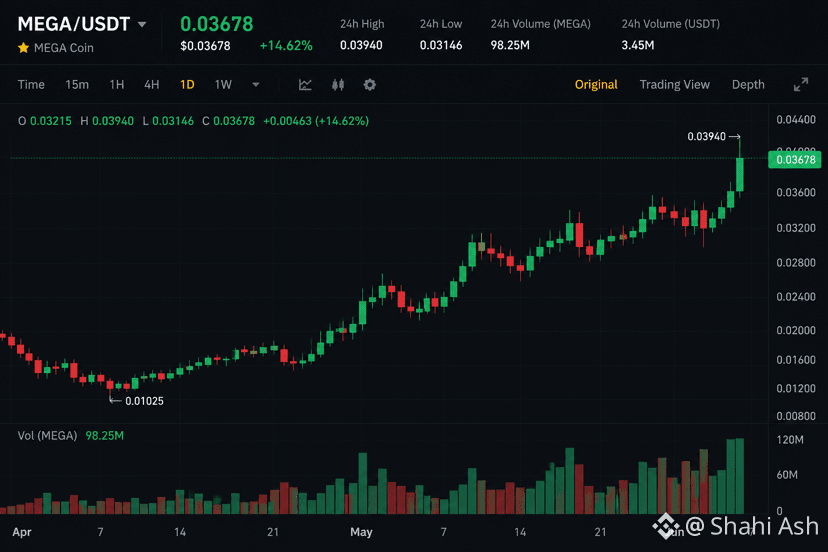This screenshot has width=828, height=552.
Task: Click the MEGA Coin name label
Action: [x=64, y=48]
